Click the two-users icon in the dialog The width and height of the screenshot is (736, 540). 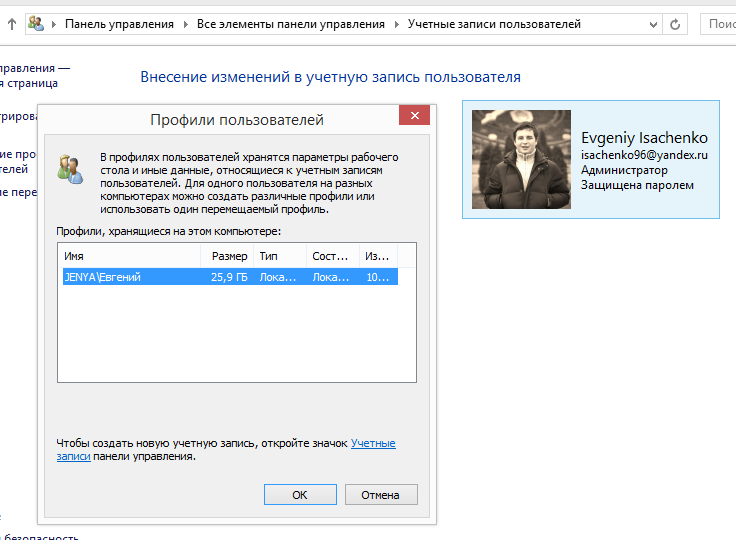click(x=70, y=169)
